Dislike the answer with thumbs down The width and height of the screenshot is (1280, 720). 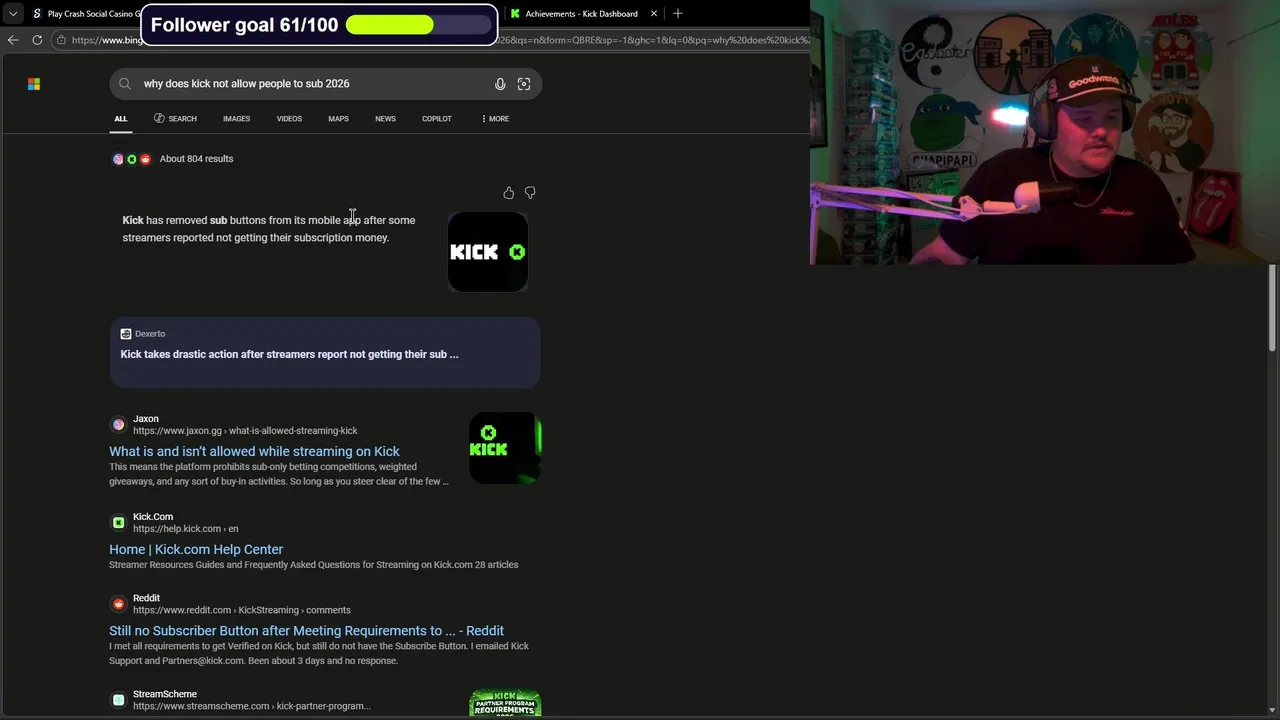[530, 193]
